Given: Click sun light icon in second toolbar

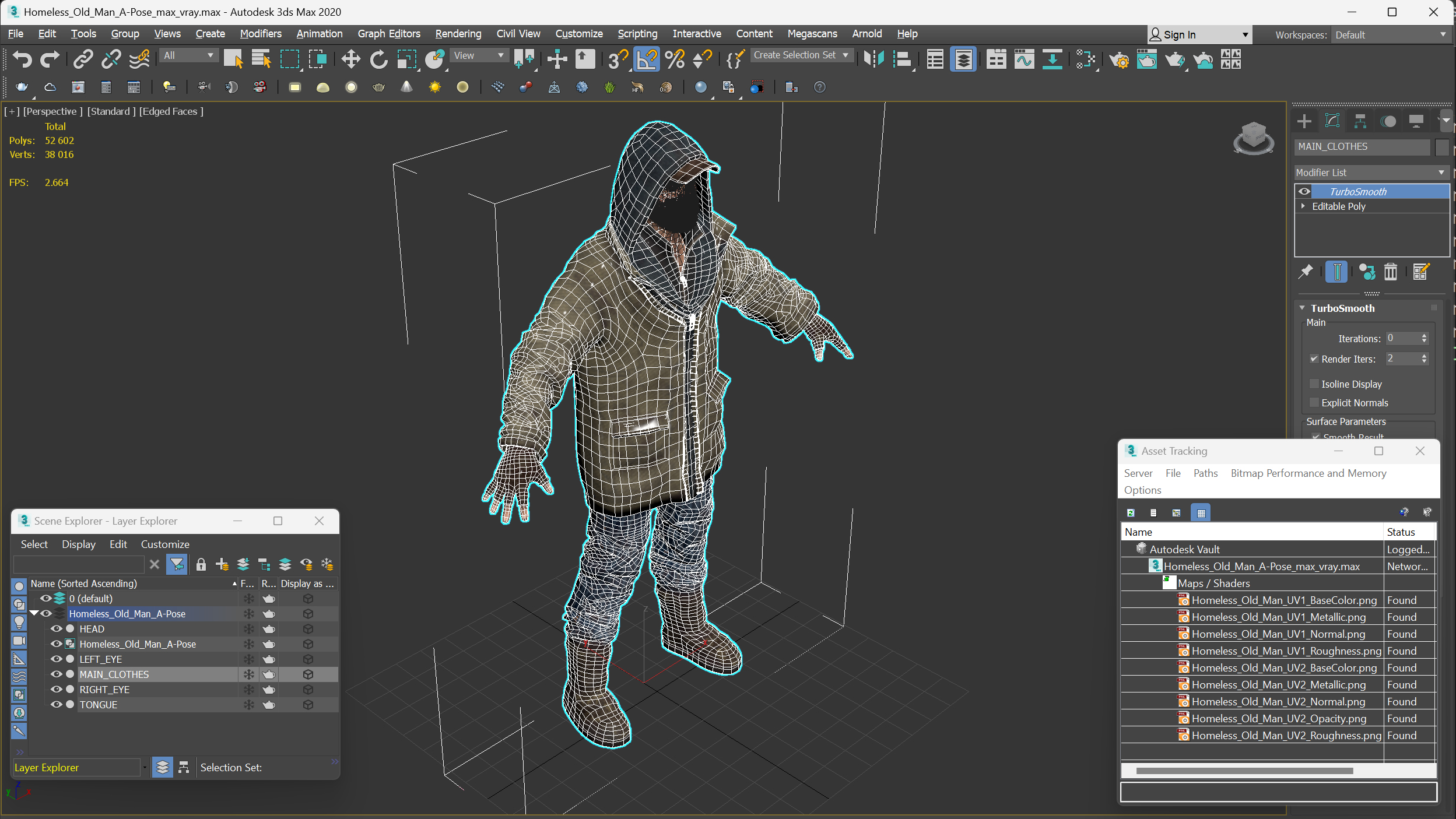Looking at the screenshot, I should point(434,87).
